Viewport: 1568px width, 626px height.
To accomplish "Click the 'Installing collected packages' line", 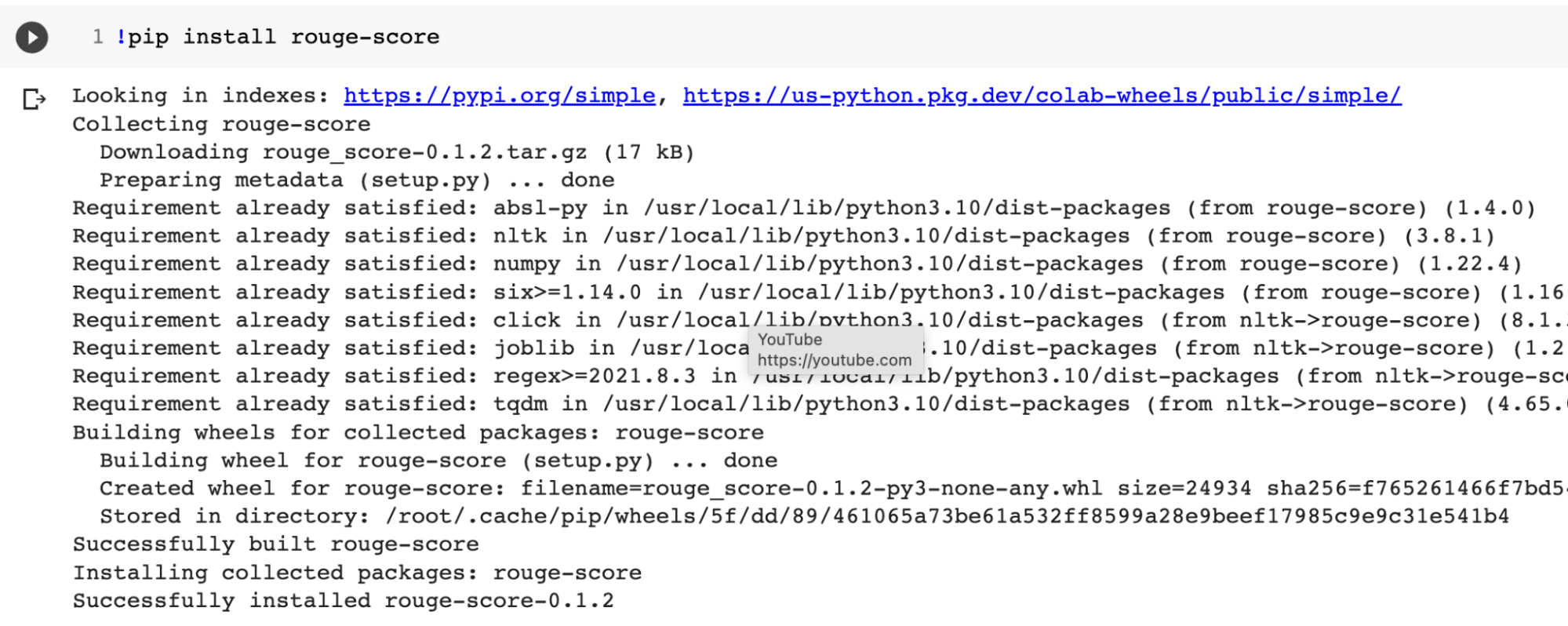I will [x=357, y=573].
